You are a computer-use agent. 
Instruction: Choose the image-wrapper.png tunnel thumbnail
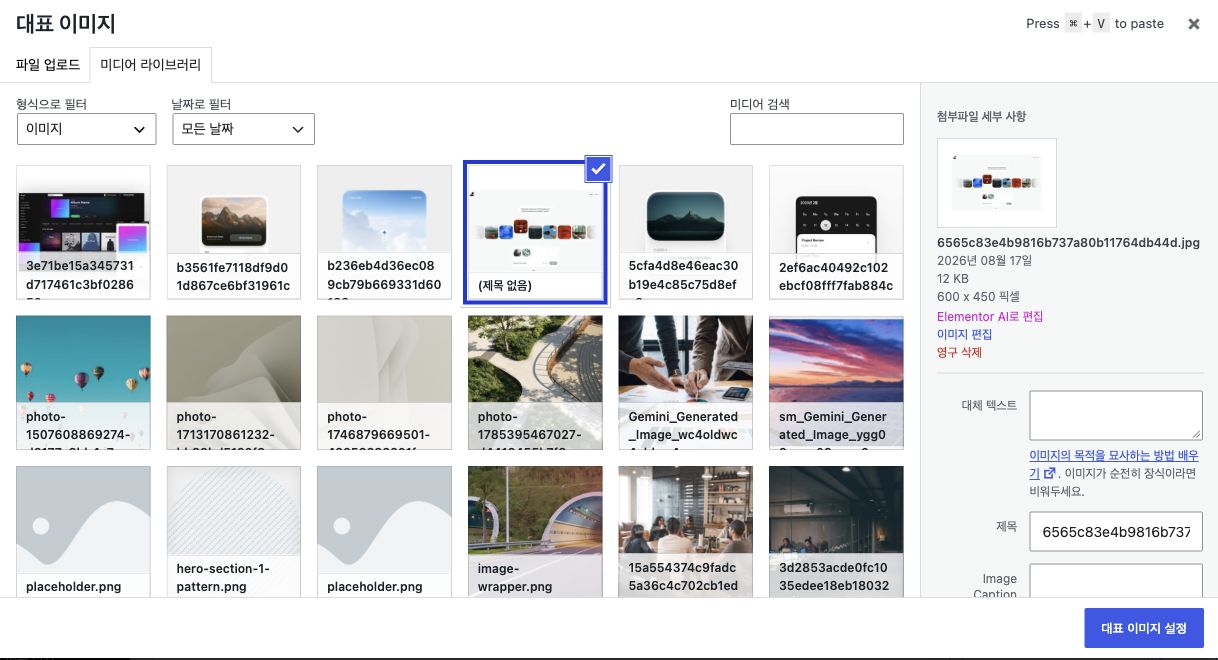click(x=535, y=532)
